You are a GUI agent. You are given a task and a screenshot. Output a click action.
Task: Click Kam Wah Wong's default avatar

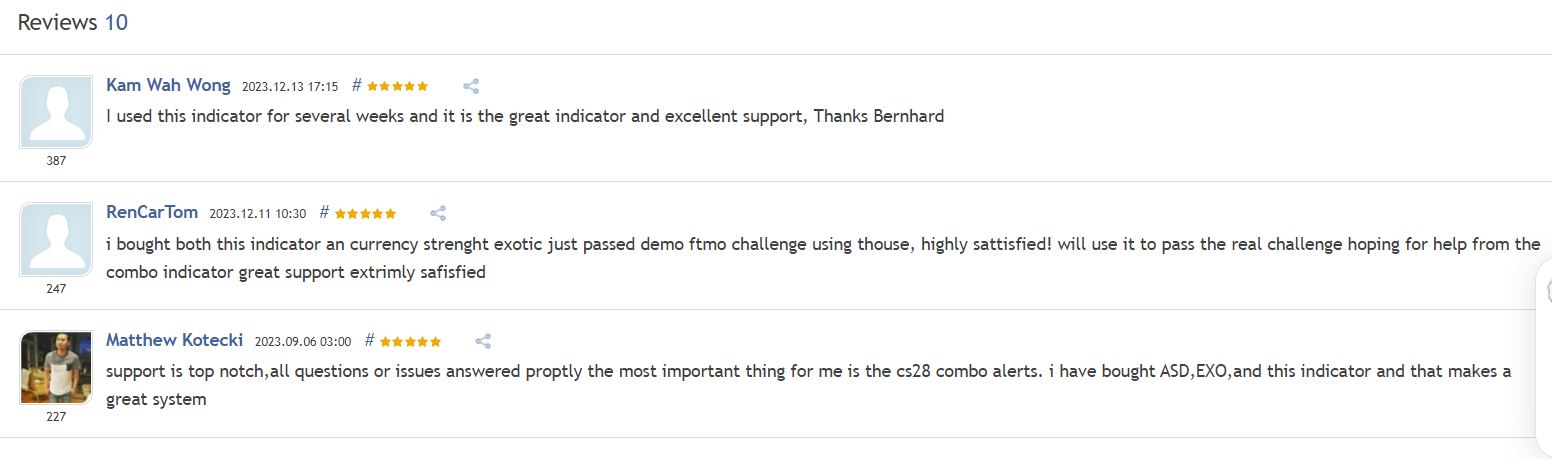click(x=56, y=112)
